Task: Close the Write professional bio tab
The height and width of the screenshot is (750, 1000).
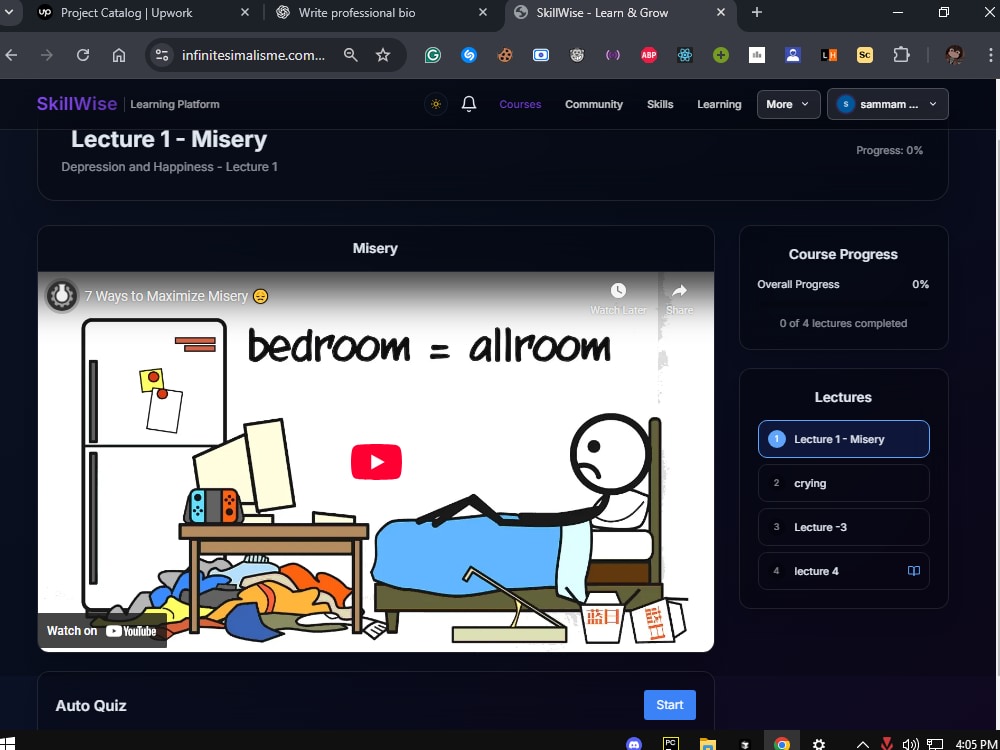Action: [483, 13]
